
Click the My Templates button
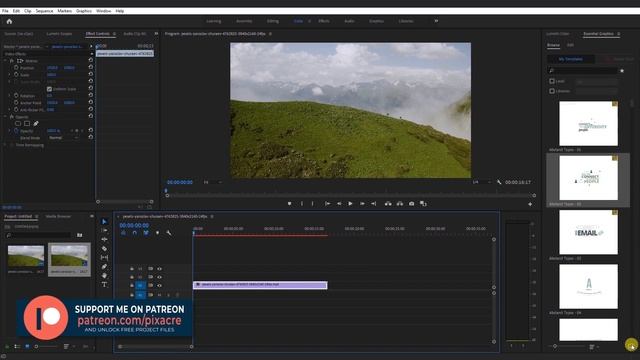point(571,59)
